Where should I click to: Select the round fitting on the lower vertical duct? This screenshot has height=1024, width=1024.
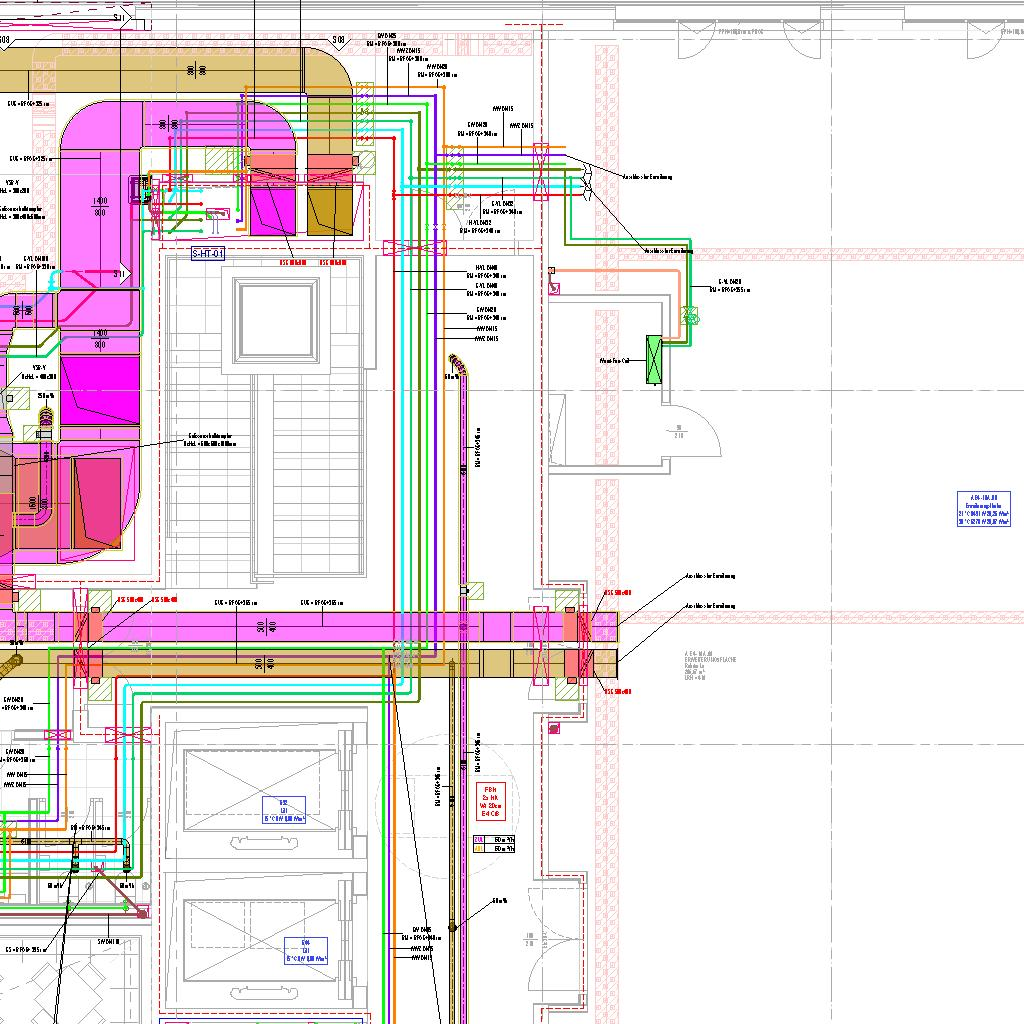click(452, 928)
